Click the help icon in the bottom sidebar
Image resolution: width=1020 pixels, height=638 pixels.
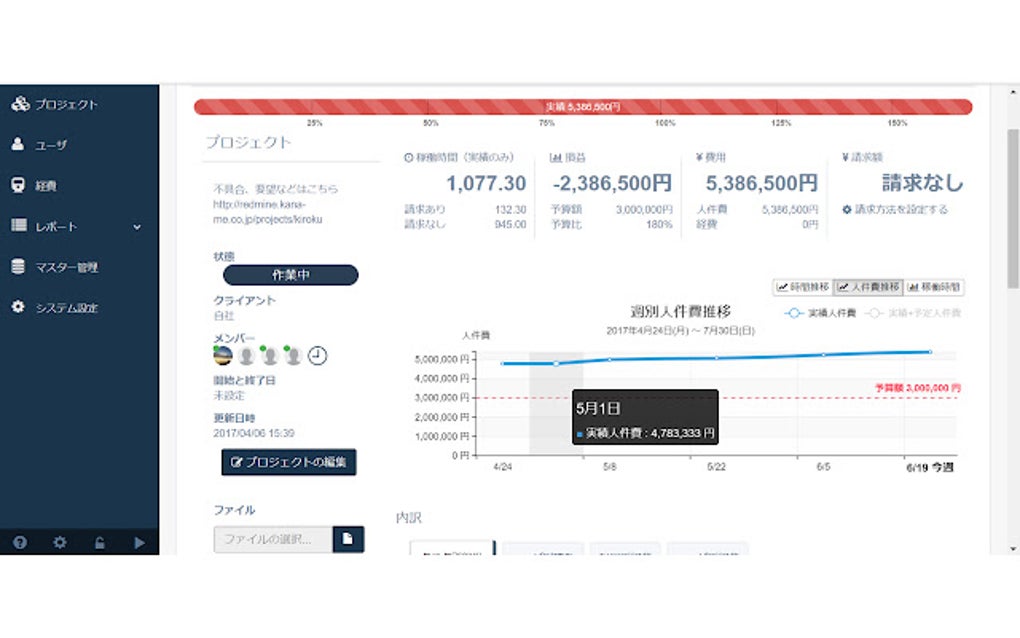pyautogui.click(x=21, y=543)
